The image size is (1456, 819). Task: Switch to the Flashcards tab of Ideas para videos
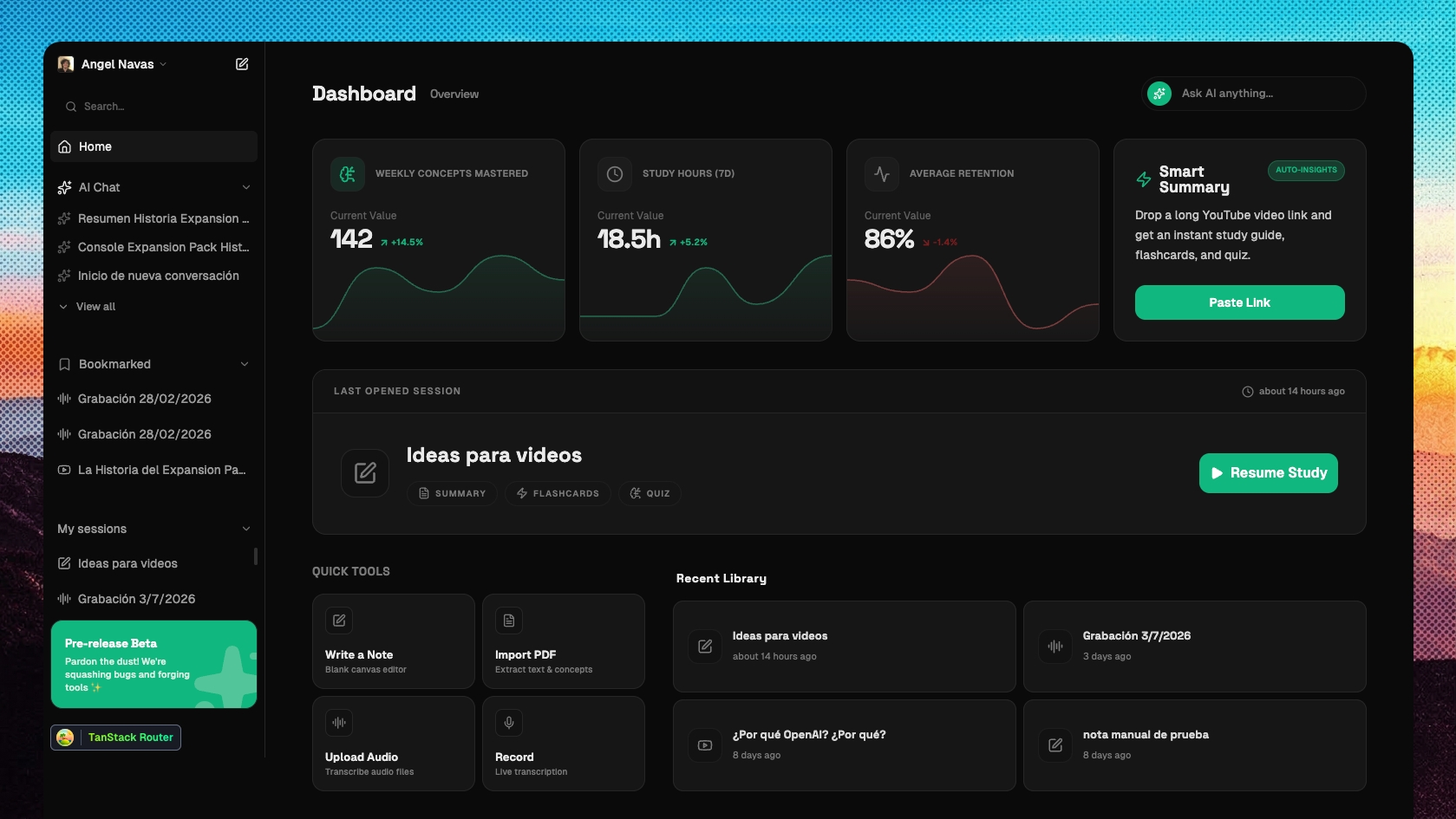(x=558, y=492)
